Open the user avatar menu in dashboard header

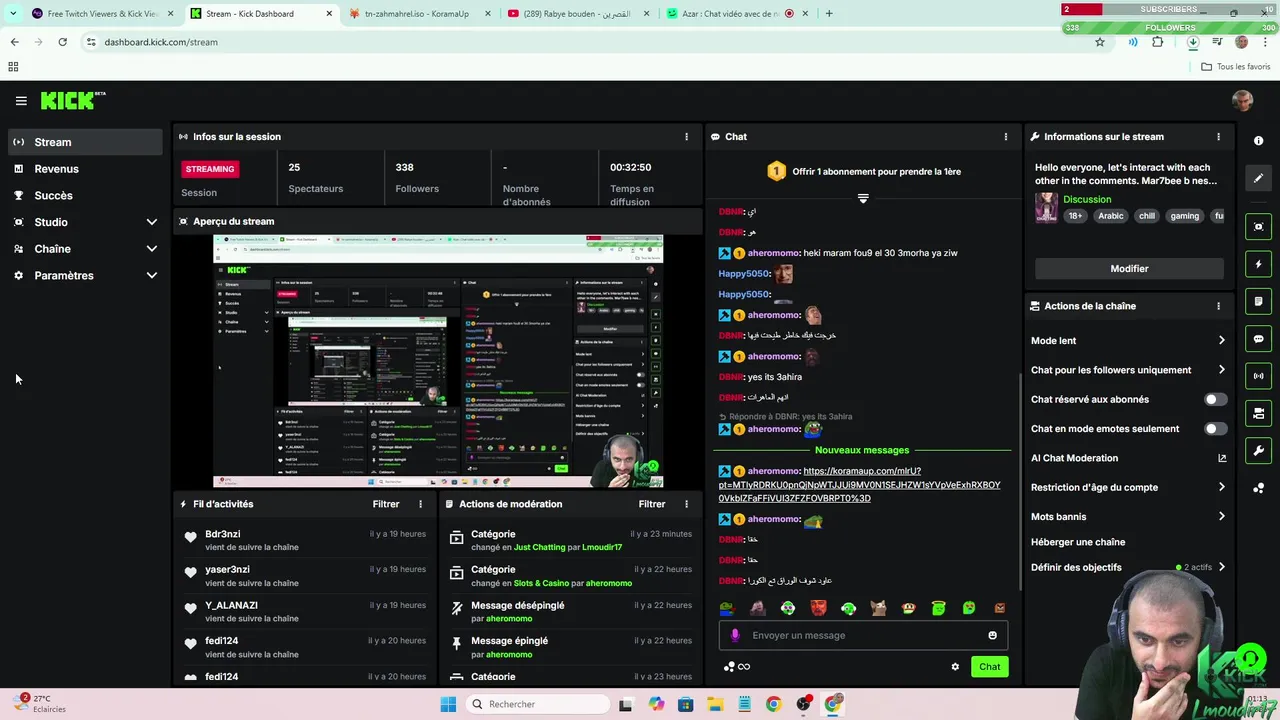point(1242,101)
